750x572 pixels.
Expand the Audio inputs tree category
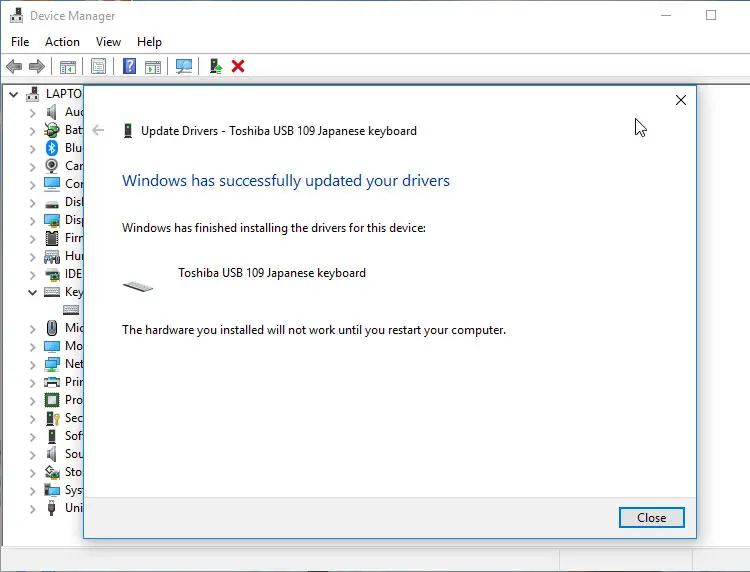click(33, 113)
